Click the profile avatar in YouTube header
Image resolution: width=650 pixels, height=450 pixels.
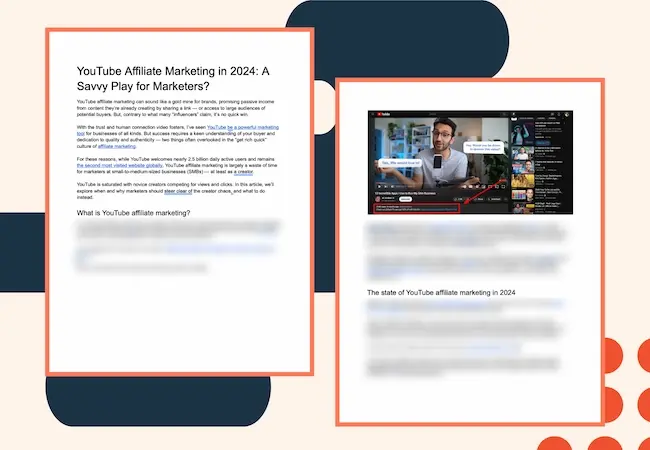pyautogui.click(x=567, y=113)
